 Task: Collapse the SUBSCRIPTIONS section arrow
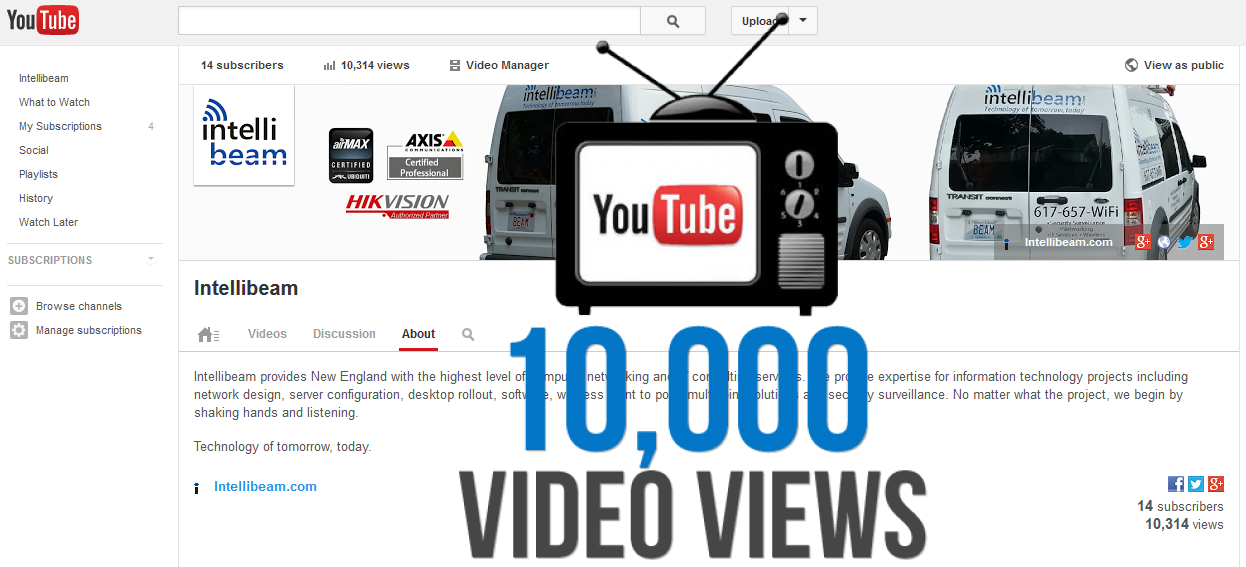[x=151, y=260]
